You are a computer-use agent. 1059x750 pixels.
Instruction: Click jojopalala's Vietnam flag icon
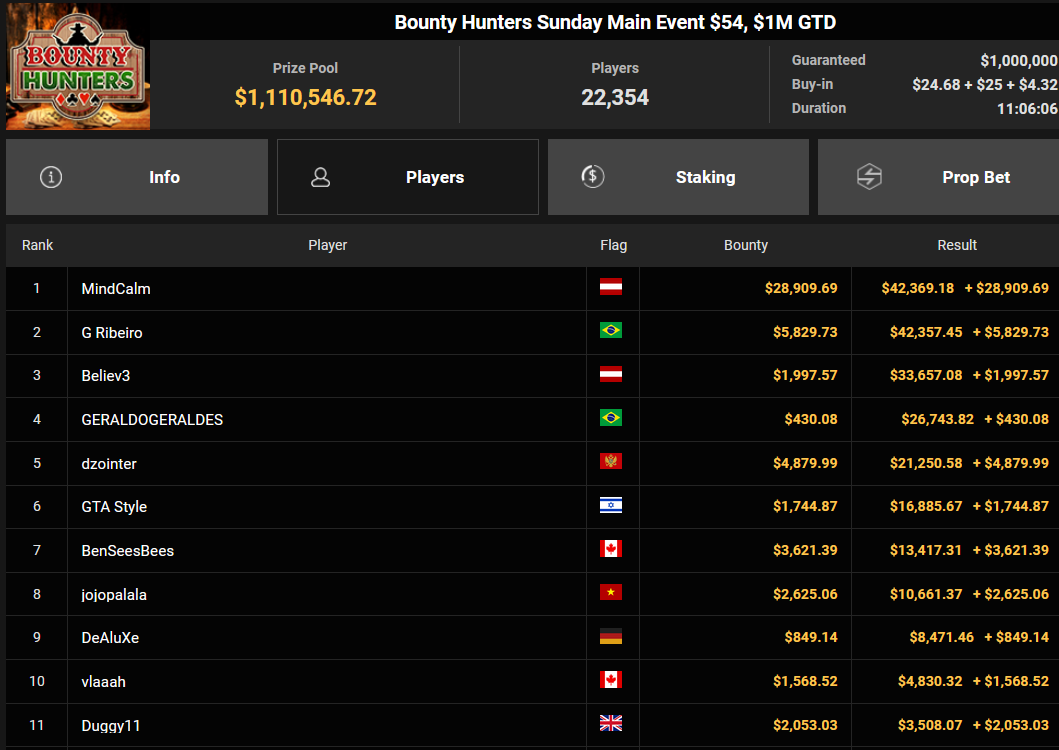pos(611,593)
